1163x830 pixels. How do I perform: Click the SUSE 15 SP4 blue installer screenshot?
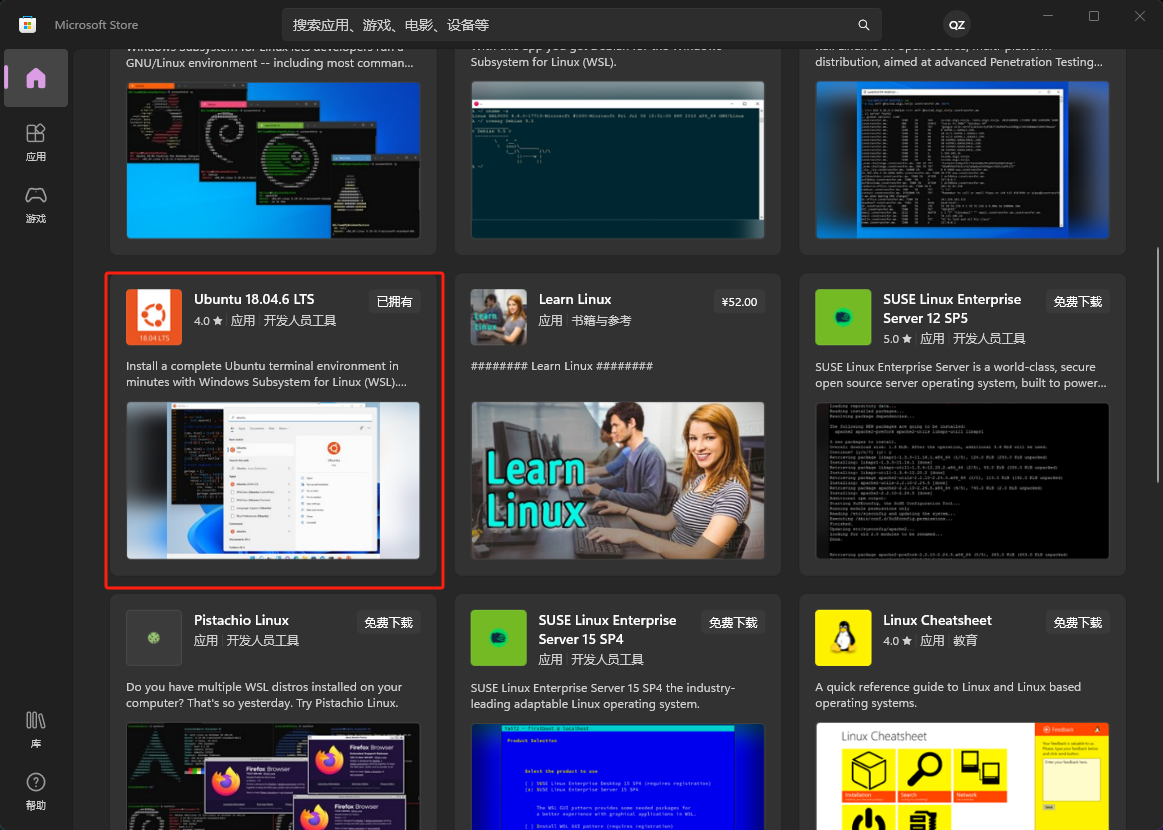618,776
